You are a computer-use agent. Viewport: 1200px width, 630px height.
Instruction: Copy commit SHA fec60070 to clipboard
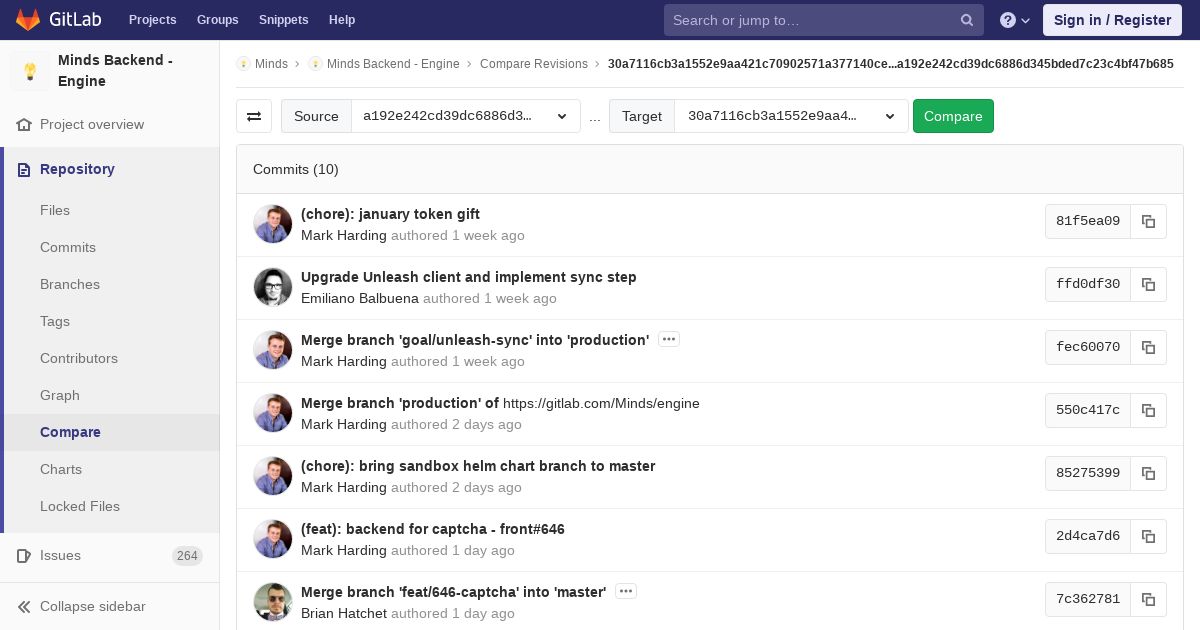click(x=1148, y=347)
